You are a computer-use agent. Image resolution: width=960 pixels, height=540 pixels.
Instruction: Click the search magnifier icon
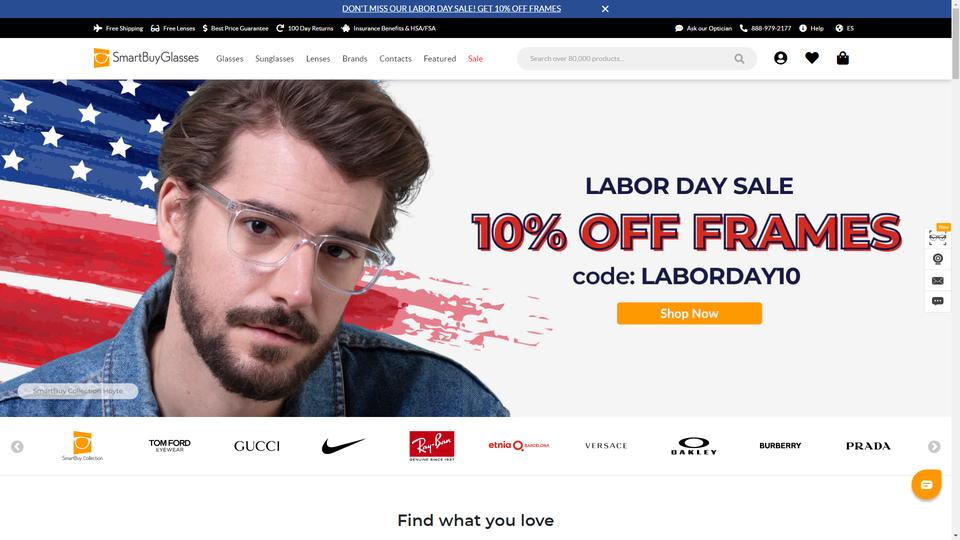point(739,59)
